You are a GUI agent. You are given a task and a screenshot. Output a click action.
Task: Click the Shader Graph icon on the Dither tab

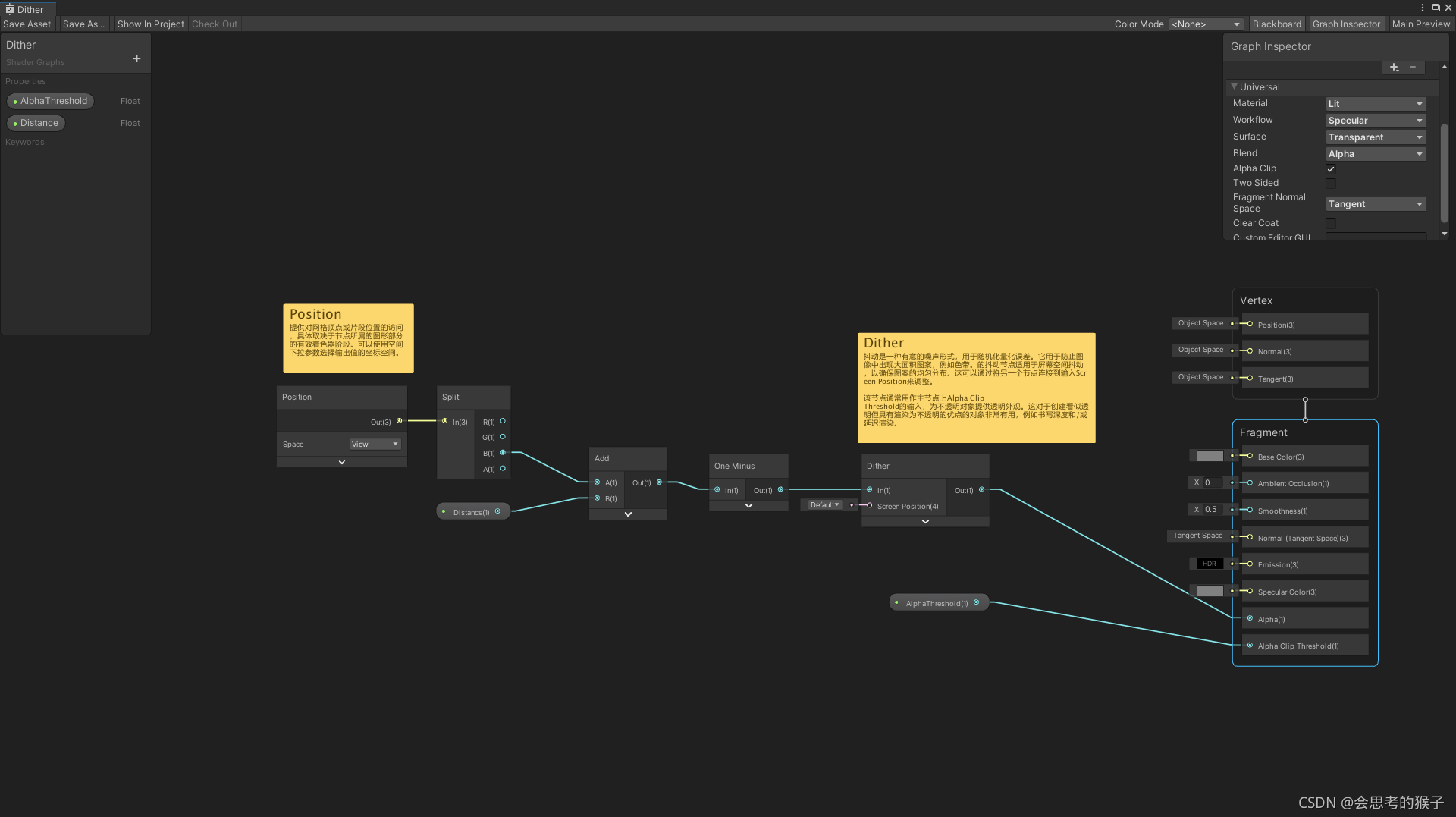pos(10,8)
